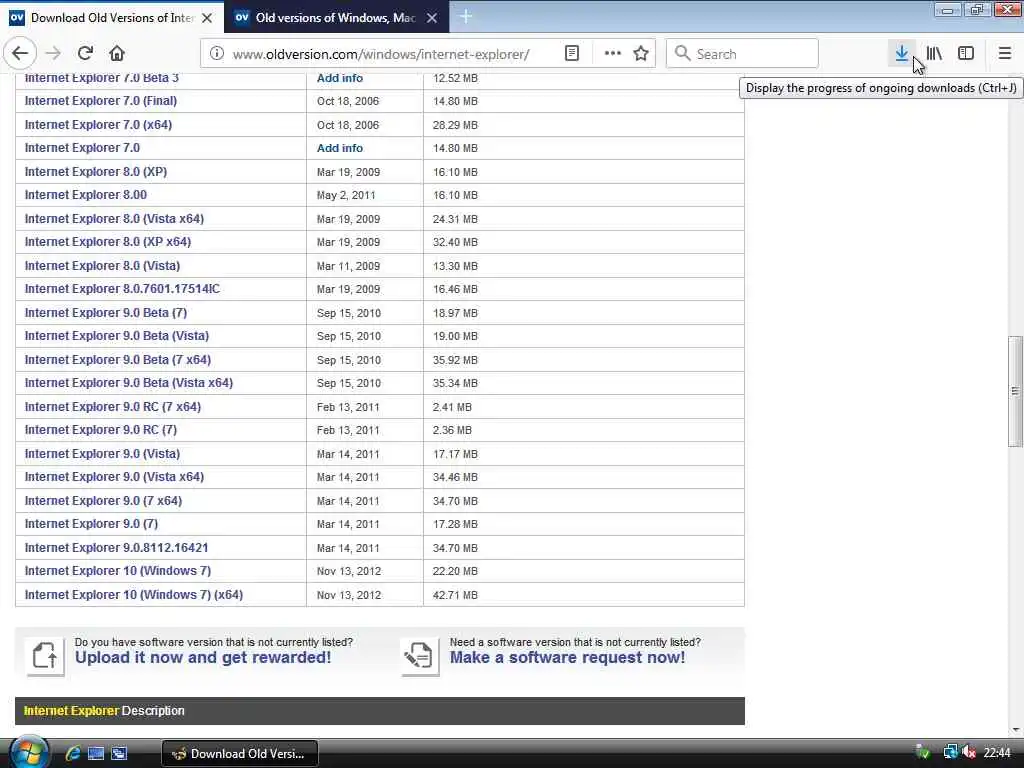Open Internet Explorer 8.0 (Vista x64) link
Viewport: 1024px width, 768px height.
pyautogui.click(x=114, y=219)
